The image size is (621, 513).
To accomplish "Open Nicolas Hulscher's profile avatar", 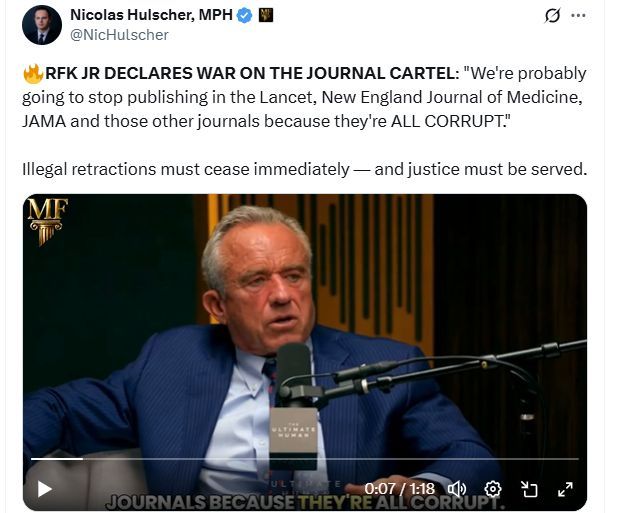I will coord(42,25).
